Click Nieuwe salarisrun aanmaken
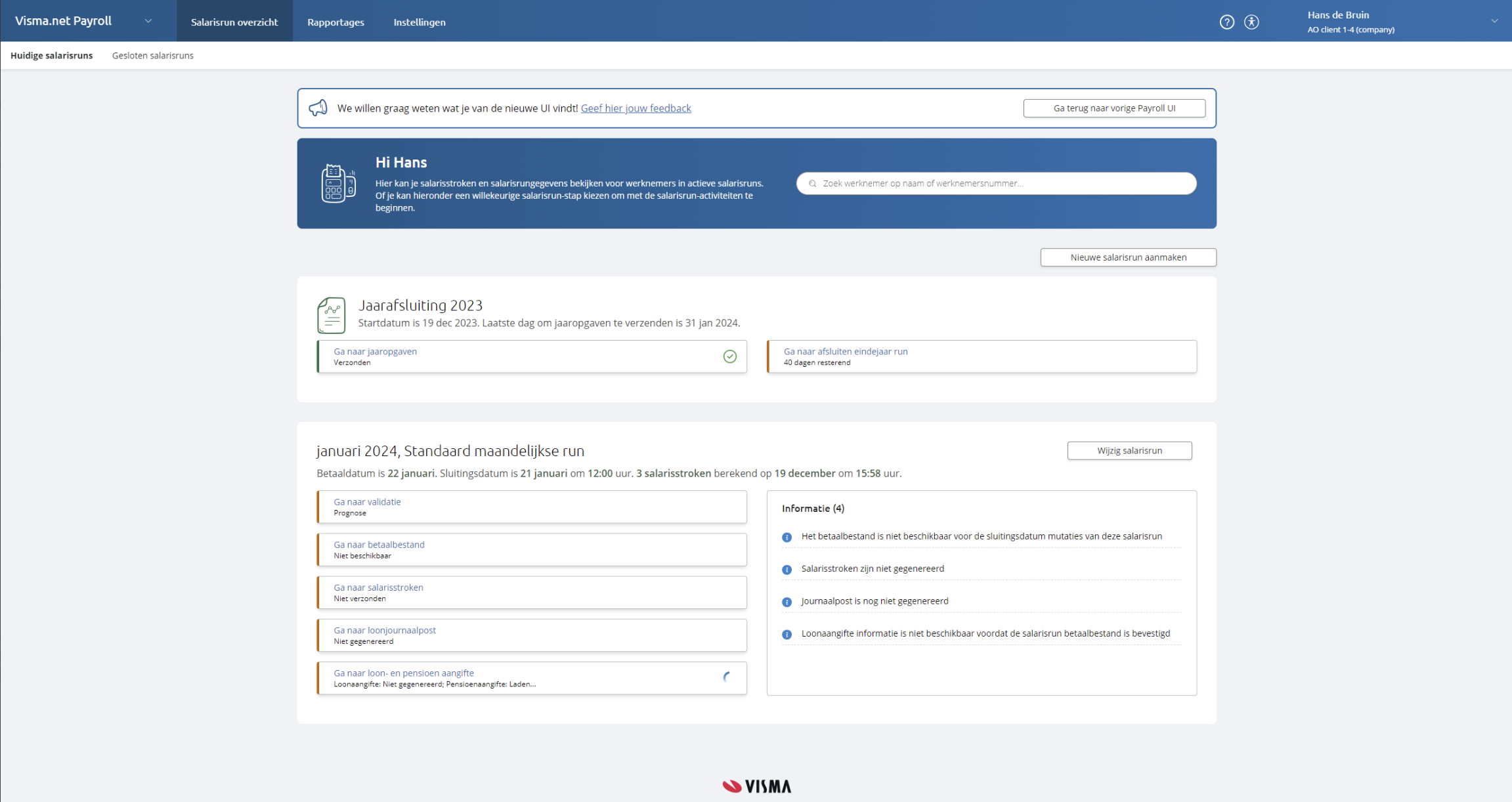 point(1127,257)
